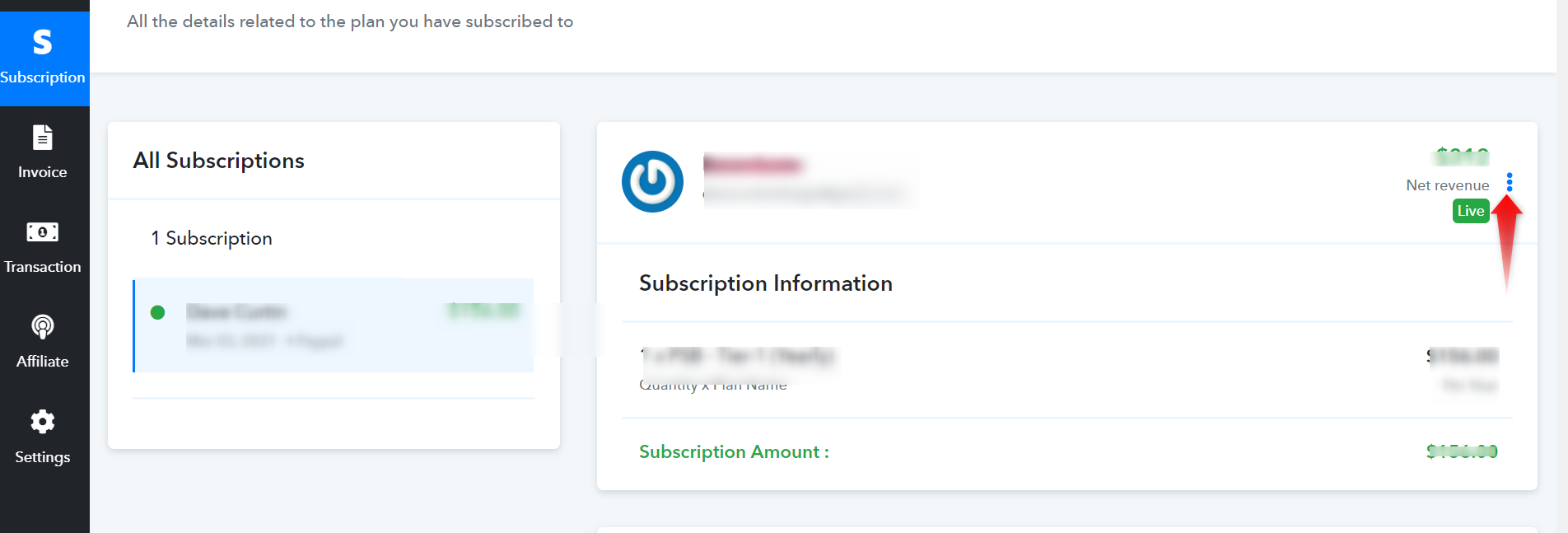Open the three-dot options menu

(x=1510, y=182)
